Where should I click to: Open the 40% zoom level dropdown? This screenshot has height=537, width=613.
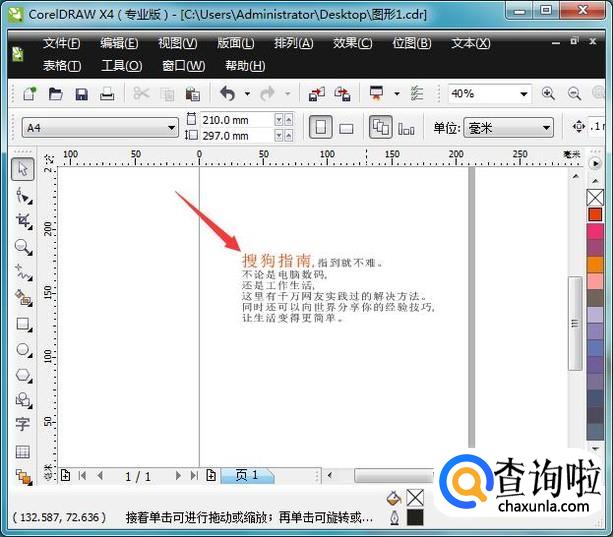coord(524,94)
